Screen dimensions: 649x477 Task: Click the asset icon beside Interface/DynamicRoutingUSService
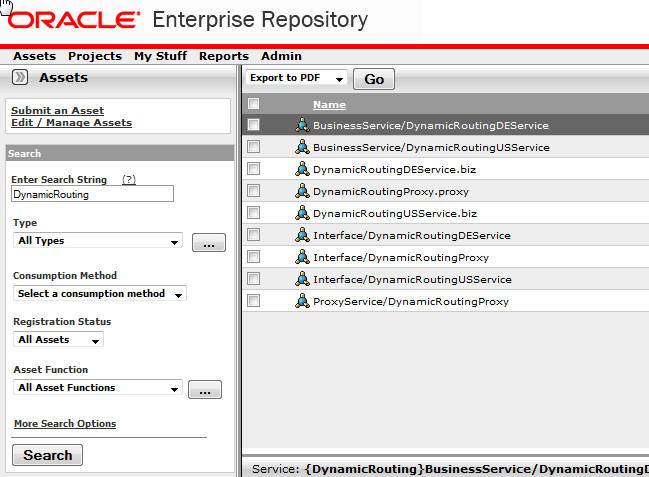[x=302, y=279]
